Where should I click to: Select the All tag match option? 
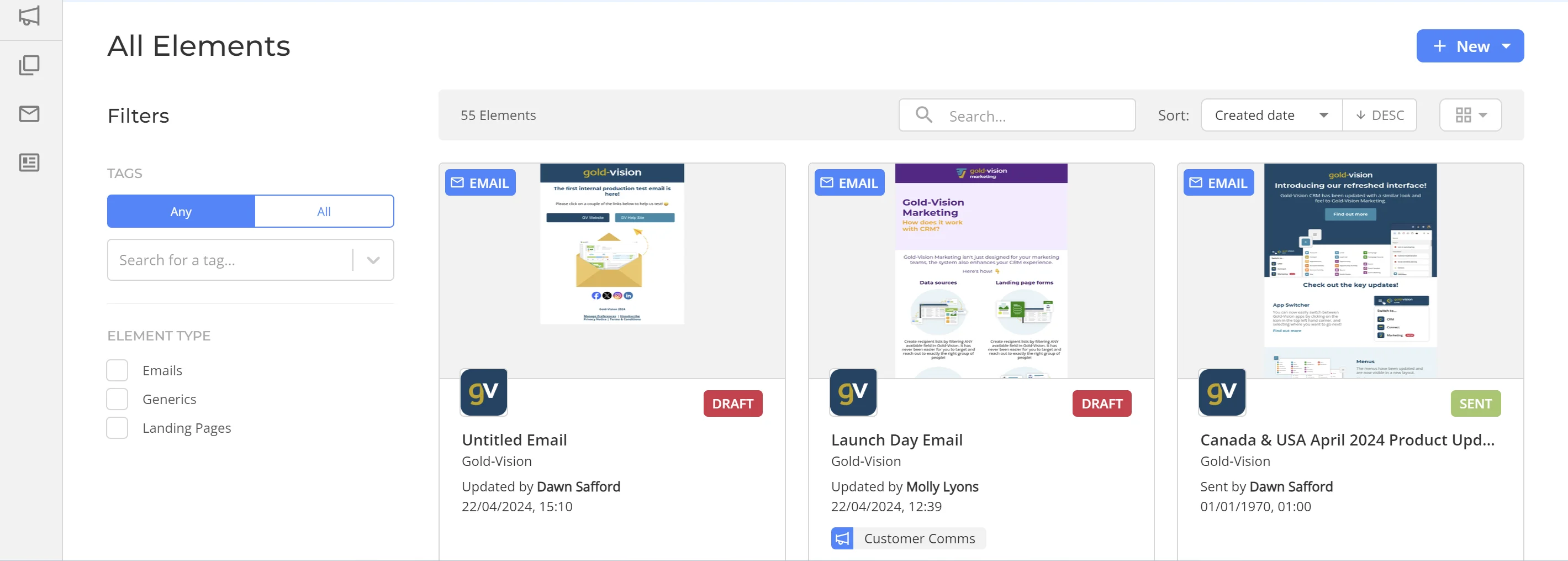point(324,211)
